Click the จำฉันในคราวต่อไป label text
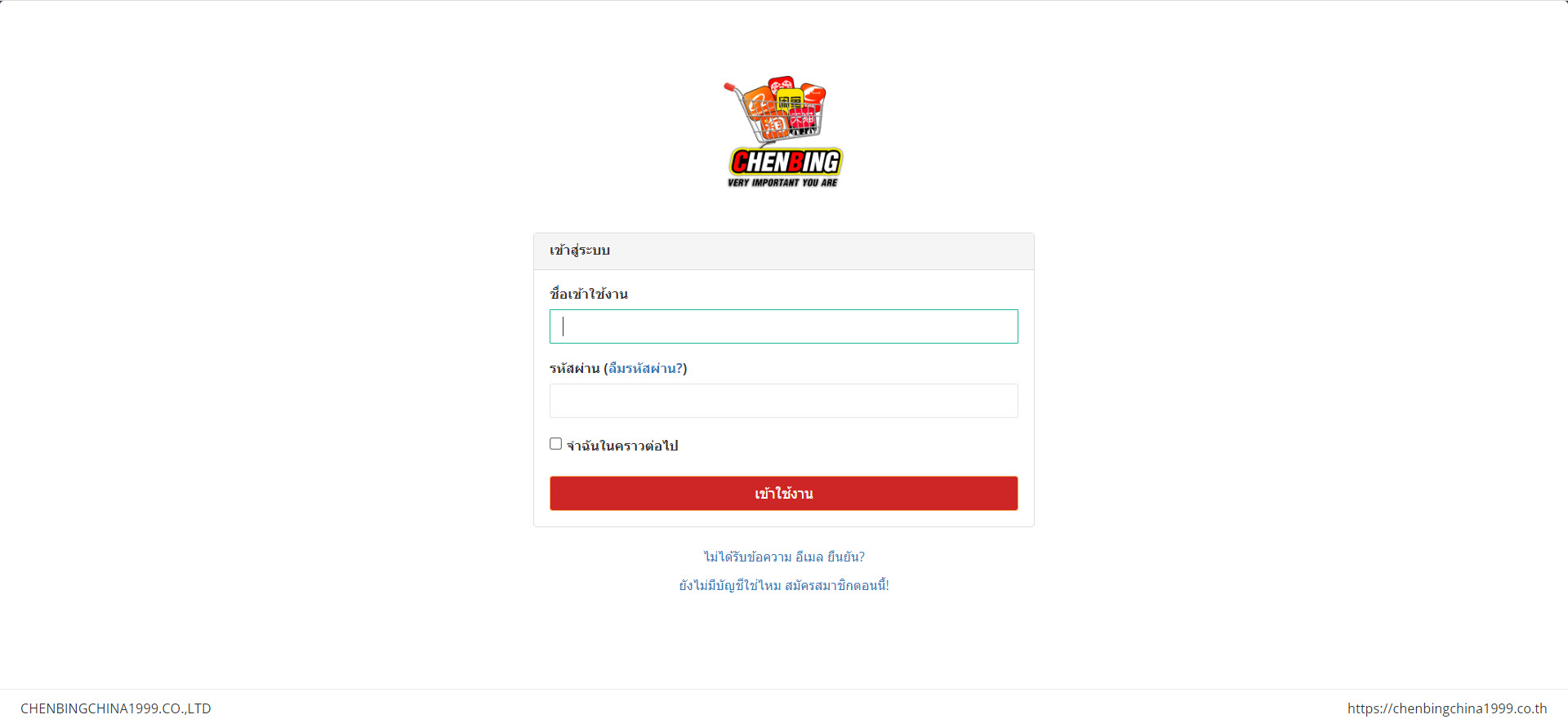Screen dimensions: 1568x728 pos(622,446)
